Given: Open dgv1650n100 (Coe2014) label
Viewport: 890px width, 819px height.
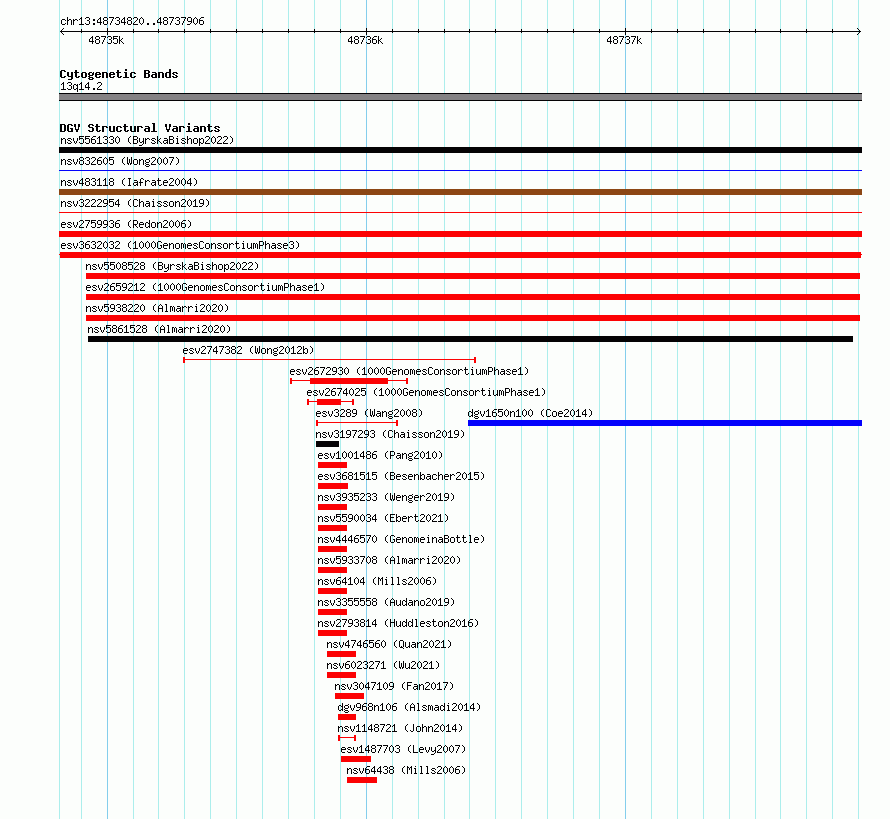Looking at the screenshot, I should pos(530,413).
